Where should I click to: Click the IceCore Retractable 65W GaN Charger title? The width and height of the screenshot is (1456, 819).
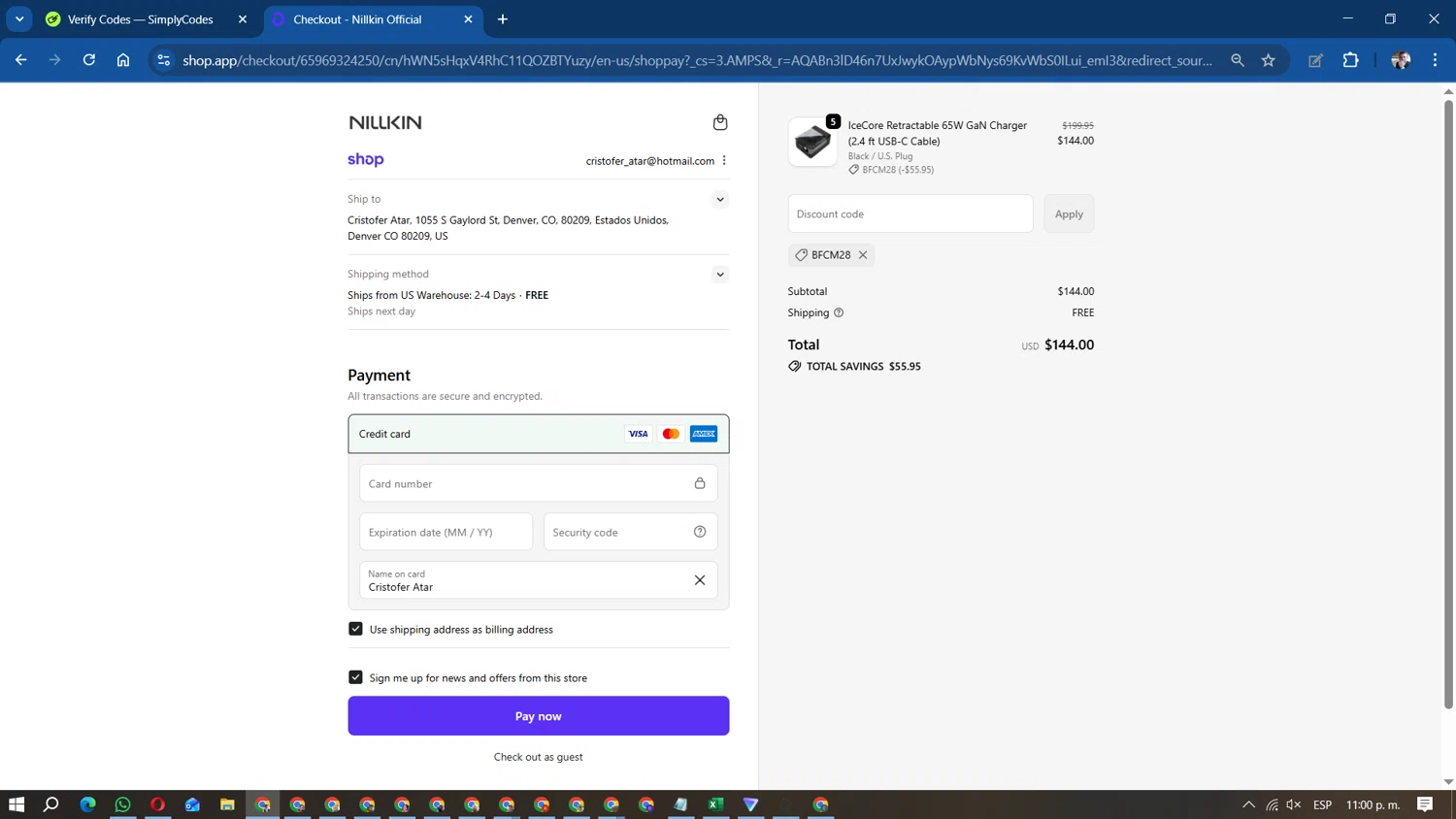[937, 133]
